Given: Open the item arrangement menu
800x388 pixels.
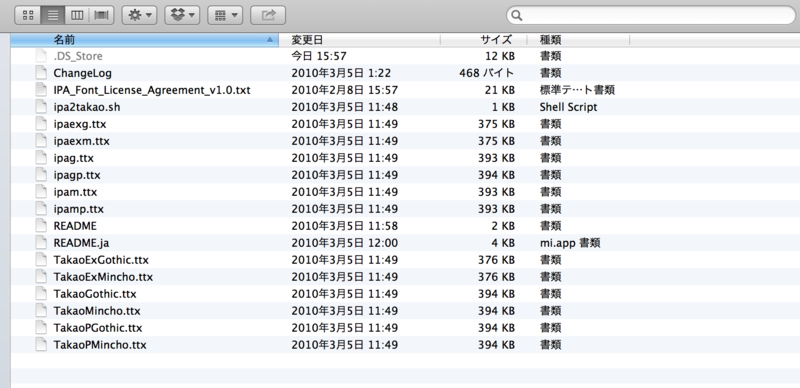Looking at the screenshot, I should coord(225,15).
